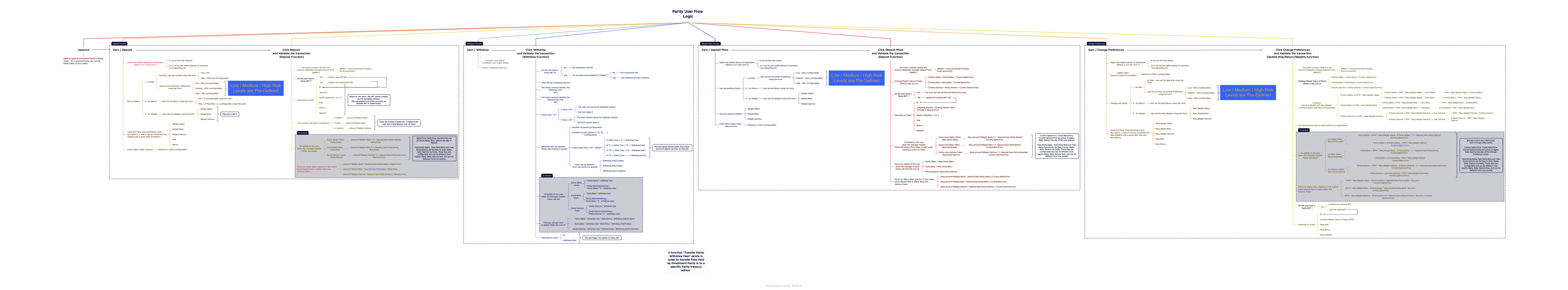Click the blue Risk Levels box in Deposit Process

click(256, 88)
